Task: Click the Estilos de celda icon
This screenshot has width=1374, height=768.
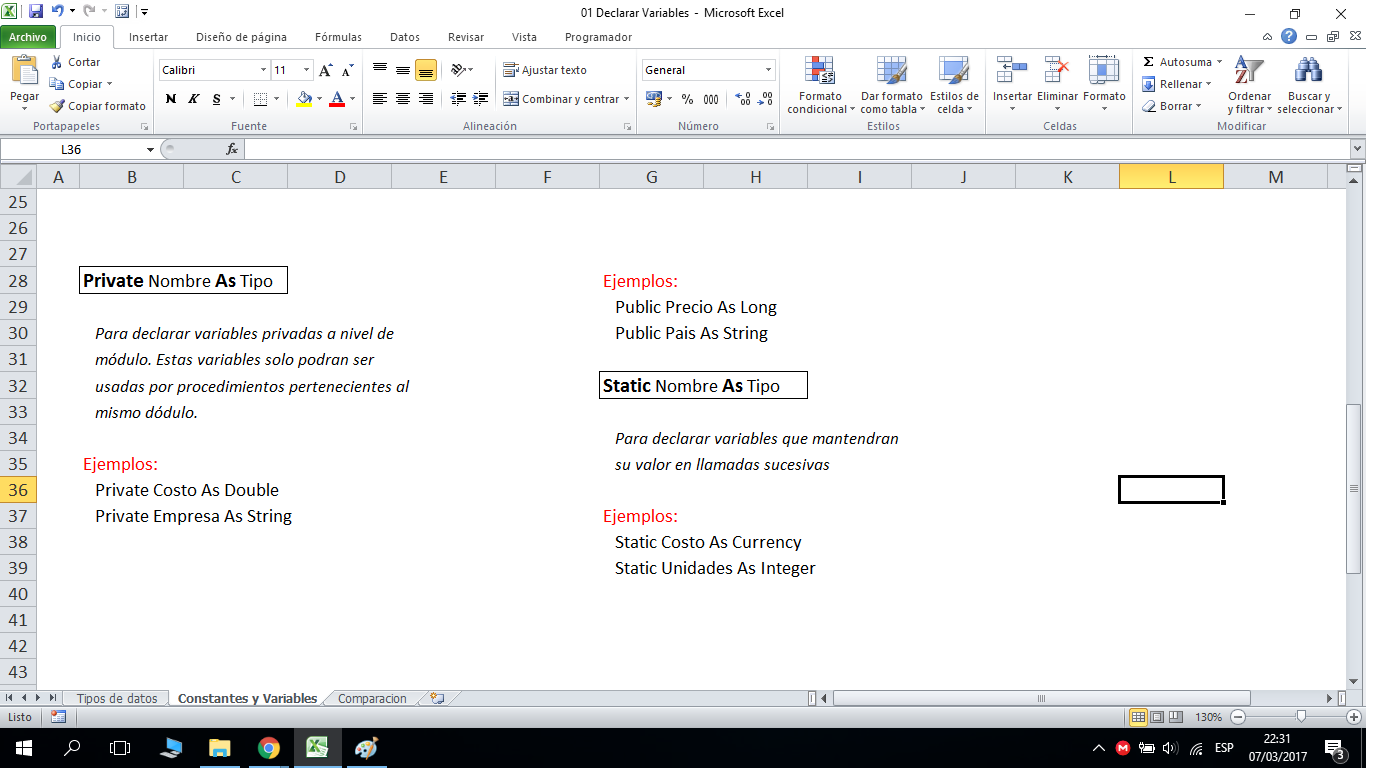Action: (x=954, y=85)
